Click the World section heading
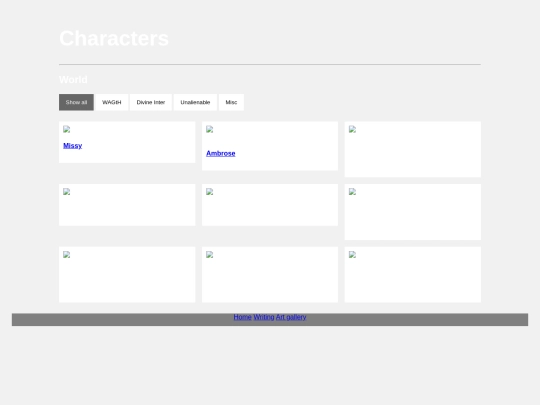Screen dimensions: 540x405 73,80
